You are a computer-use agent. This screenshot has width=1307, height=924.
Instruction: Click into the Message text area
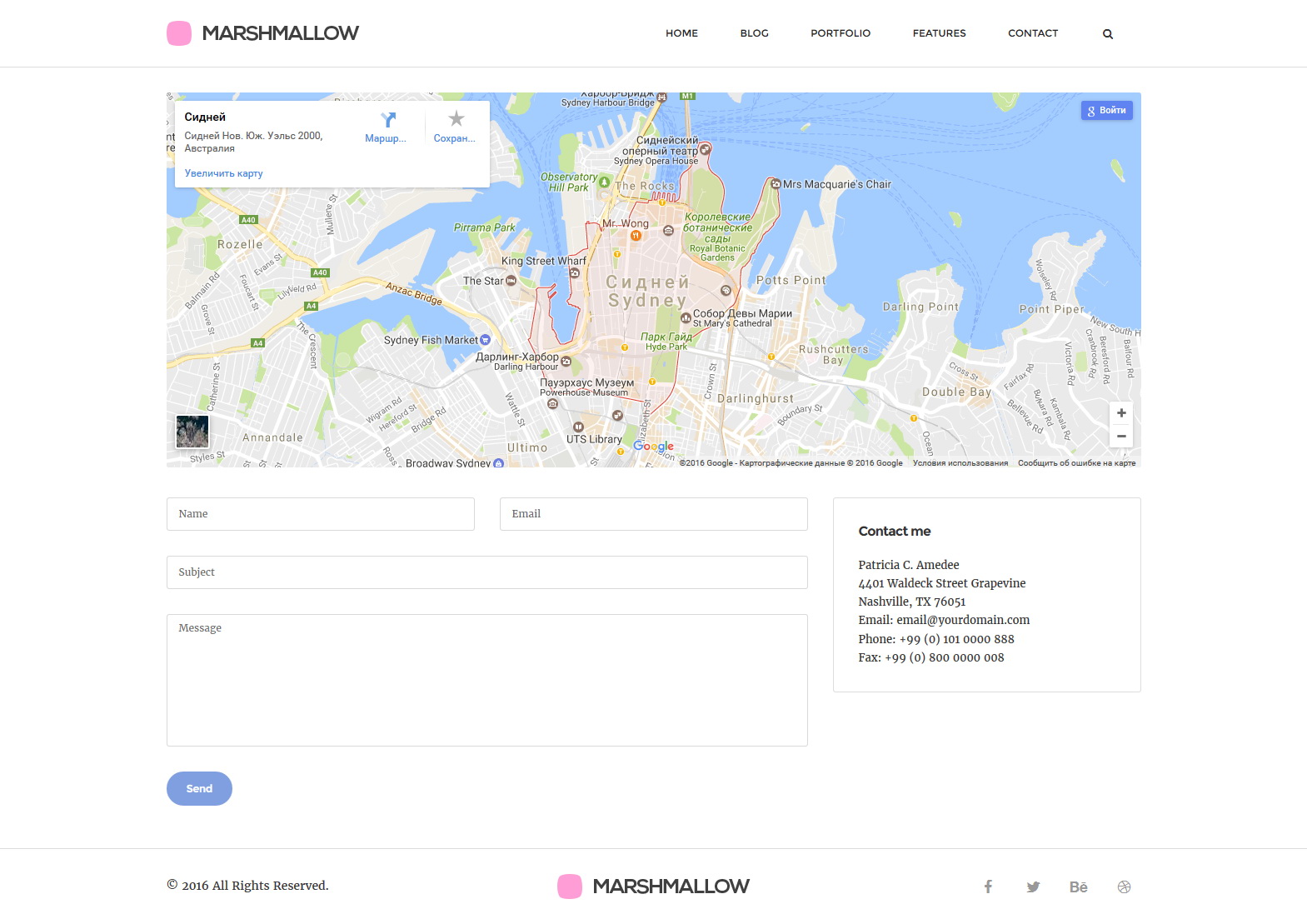coord(487,680)
